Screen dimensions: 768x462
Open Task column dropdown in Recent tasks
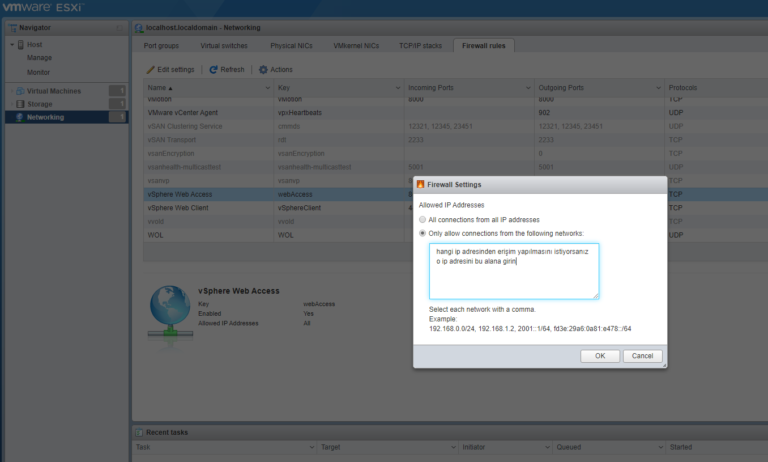[312, 447]
